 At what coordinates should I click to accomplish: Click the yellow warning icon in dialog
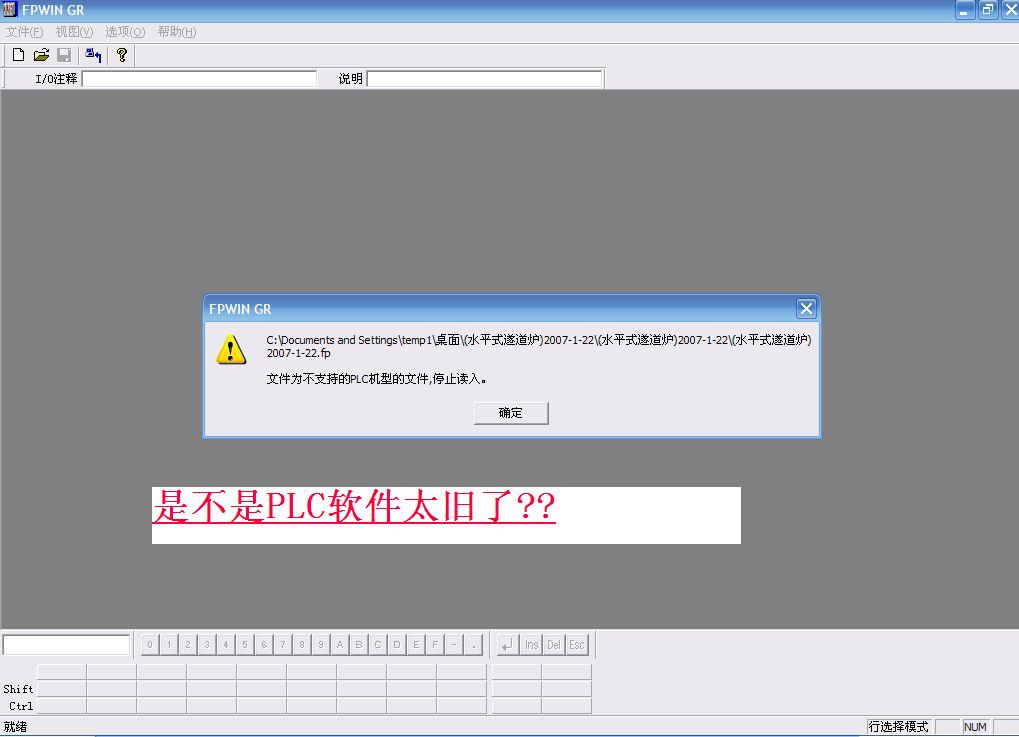coord(231,349)
